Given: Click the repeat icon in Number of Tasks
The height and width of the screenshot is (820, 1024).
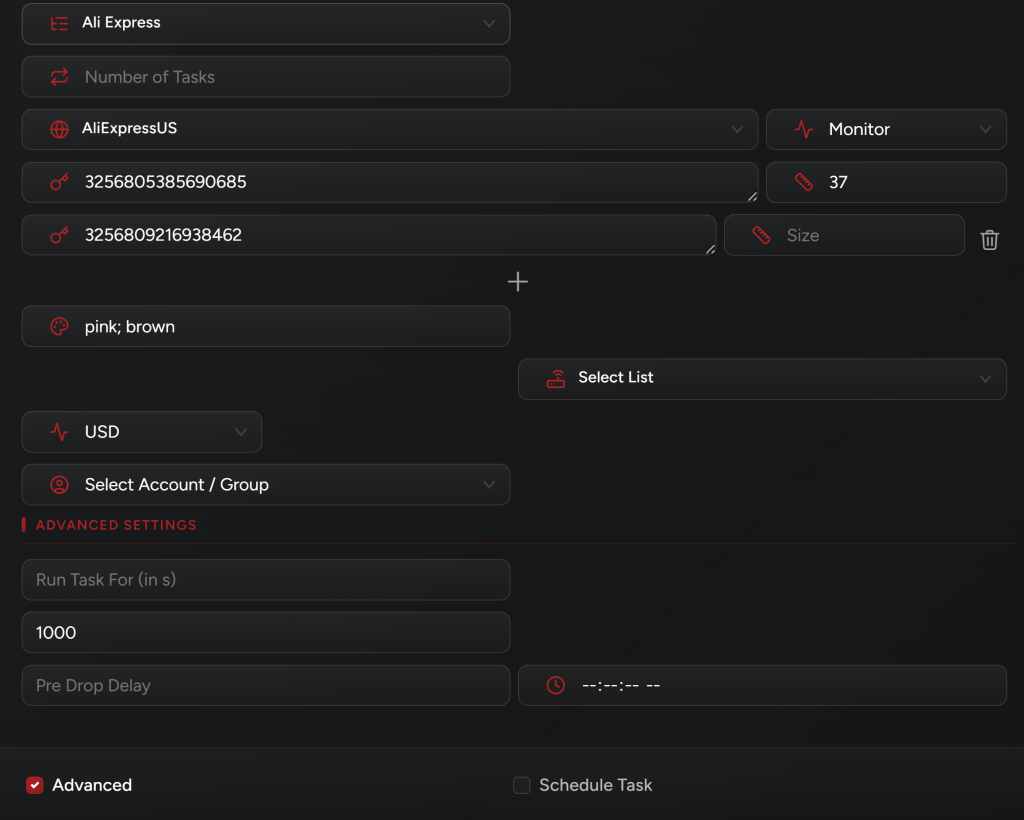Looking at the screenshot, I should pos(60,77).
